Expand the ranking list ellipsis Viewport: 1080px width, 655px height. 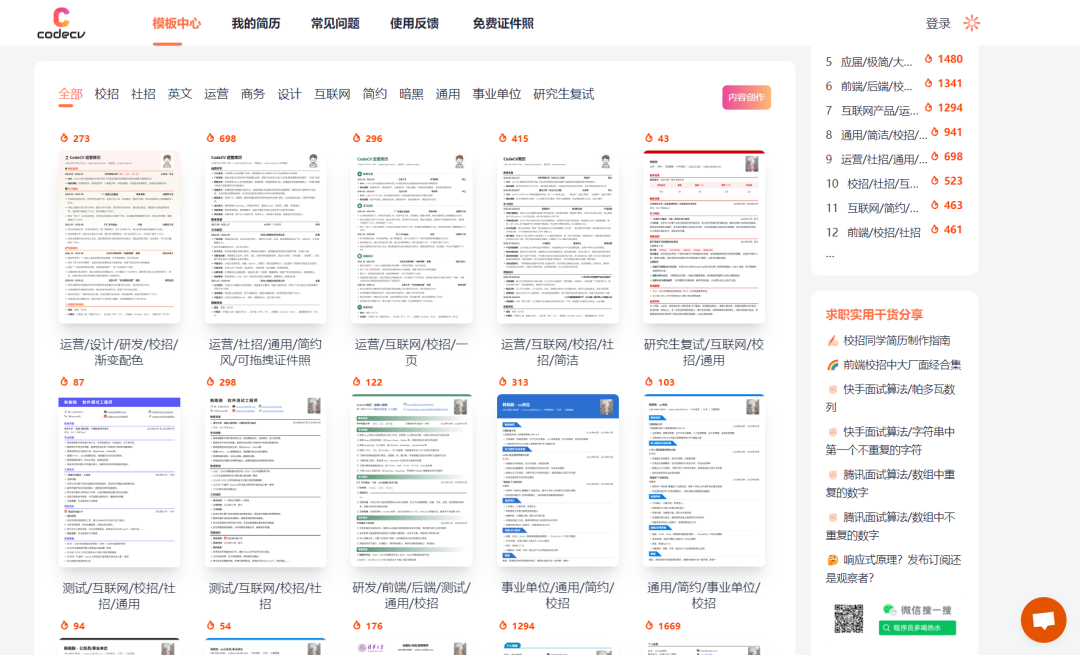click(x=830, y=256)
